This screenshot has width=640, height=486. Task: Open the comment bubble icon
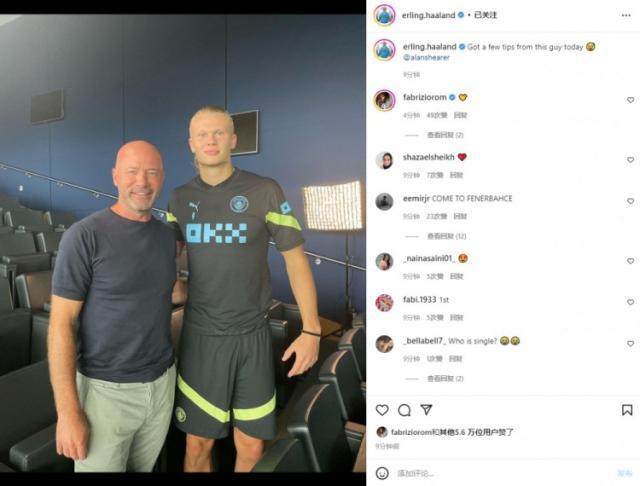[x=404, y=410]
